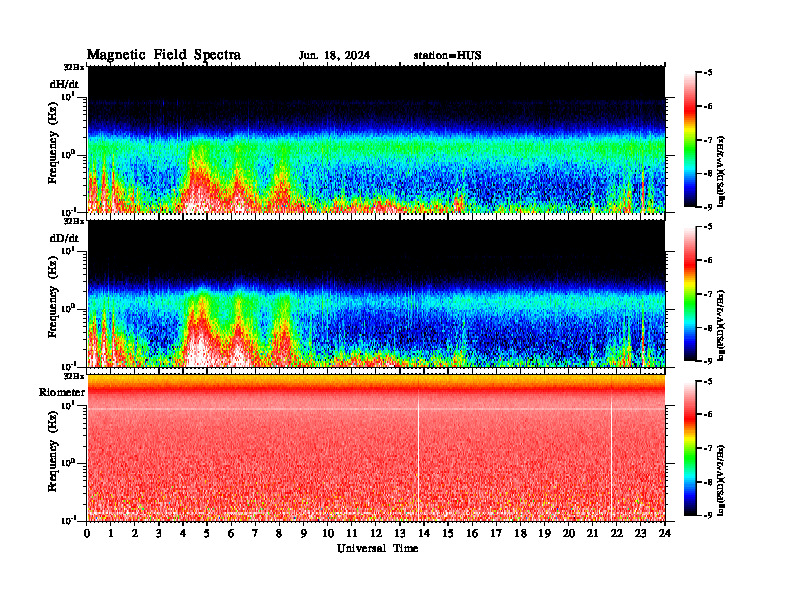Click hour 14 on the time axis
Viewport: 792px width, 612px height.
point(424,533)
